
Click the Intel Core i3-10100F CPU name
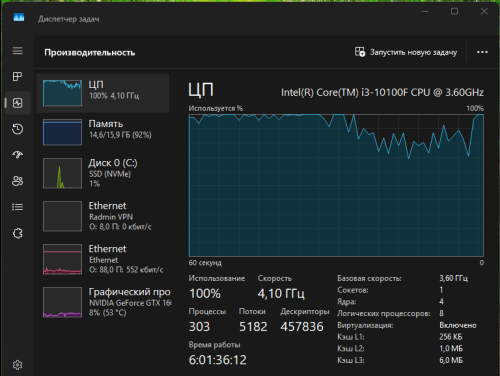point(382,92)
